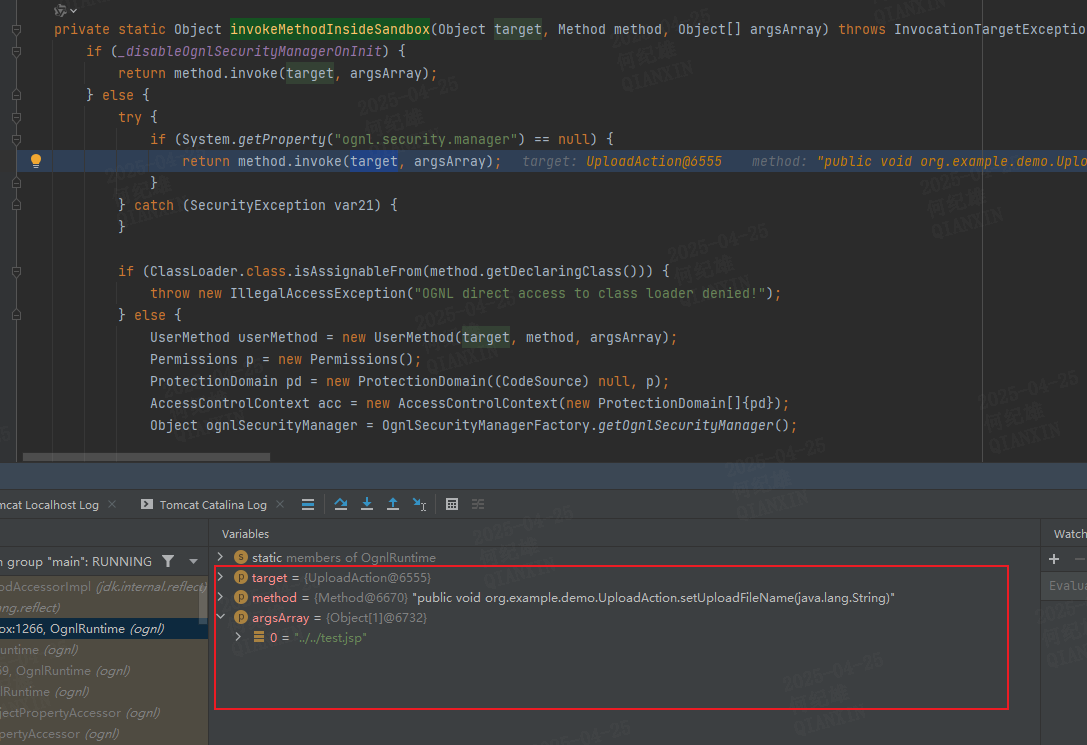Click the SecurityException catch clause
The image size is (1087, 745).
(257, 205)
